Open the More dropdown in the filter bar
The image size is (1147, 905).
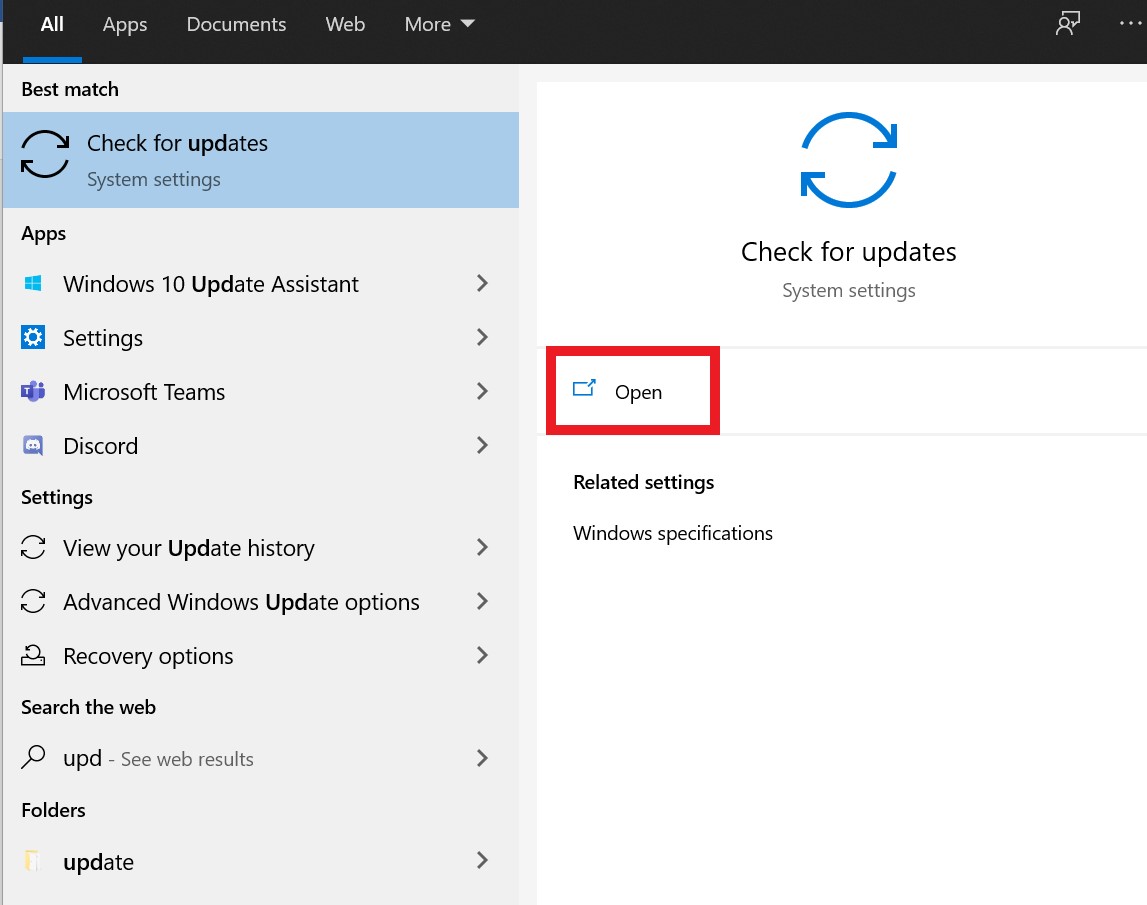tap(438, 24)
